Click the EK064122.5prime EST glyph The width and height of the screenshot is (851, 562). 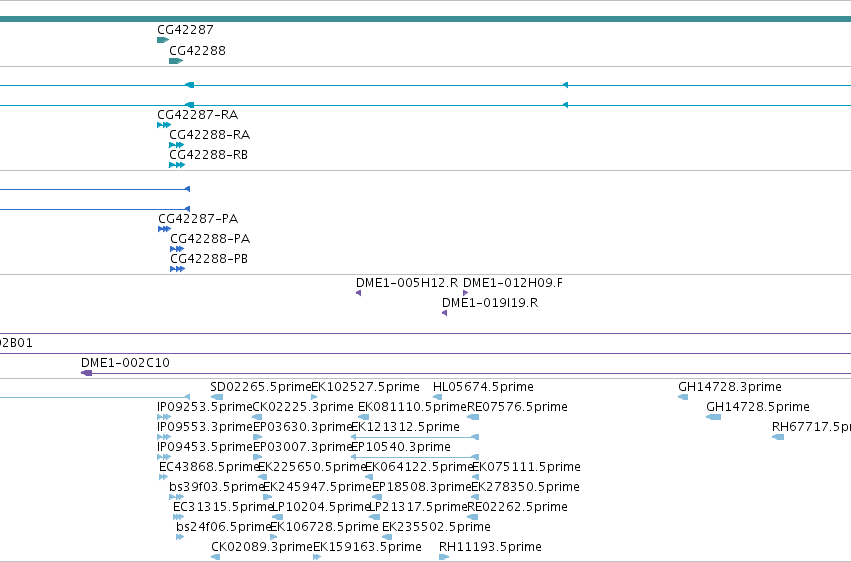(369, 478)
